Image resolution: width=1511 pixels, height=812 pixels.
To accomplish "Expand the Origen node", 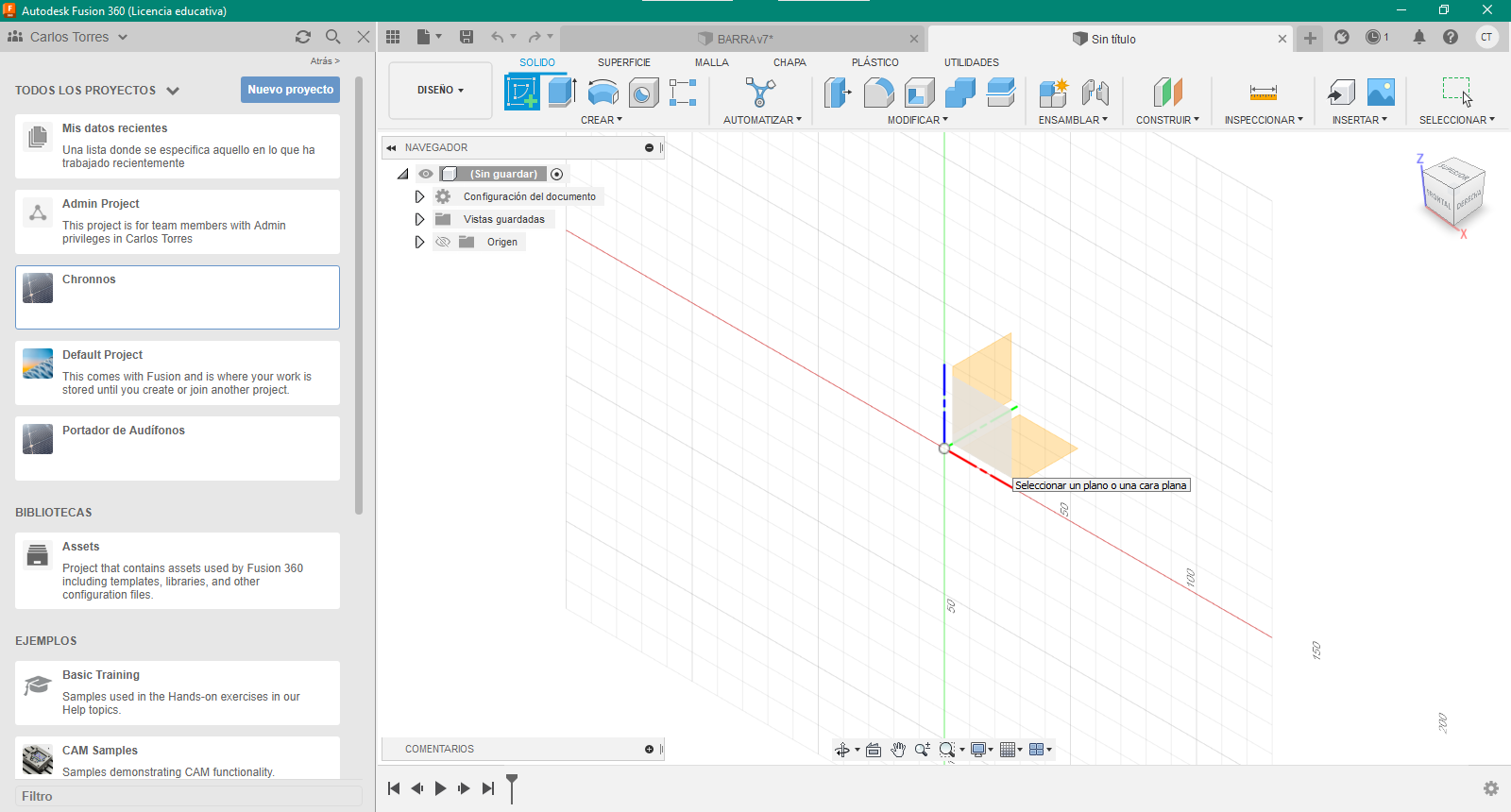I will coord(419,242).
